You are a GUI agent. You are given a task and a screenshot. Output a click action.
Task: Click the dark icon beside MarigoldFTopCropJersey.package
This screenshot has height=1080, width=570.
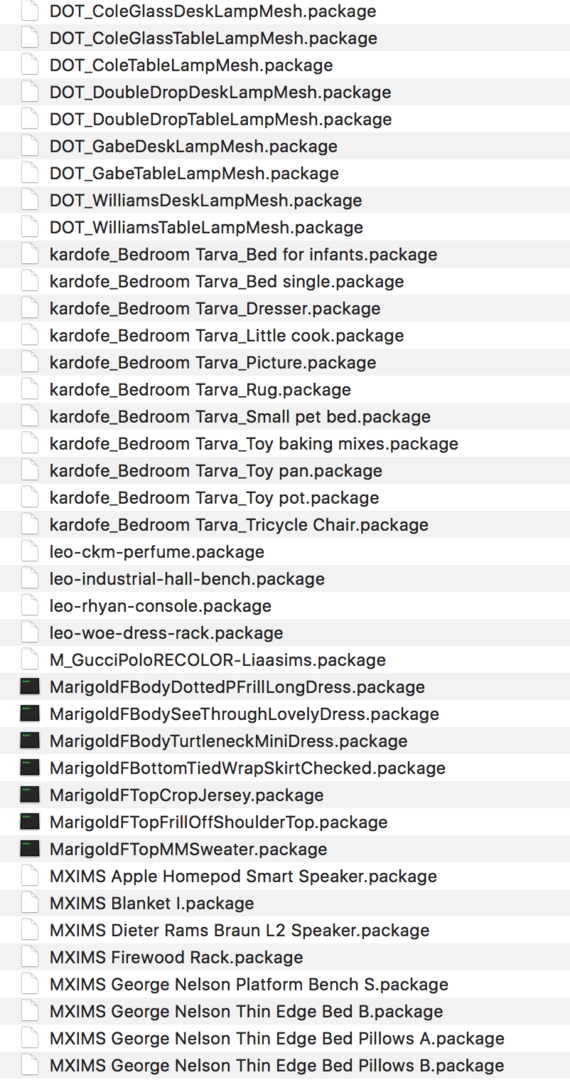pyautogui.click(x=30, y=795)
